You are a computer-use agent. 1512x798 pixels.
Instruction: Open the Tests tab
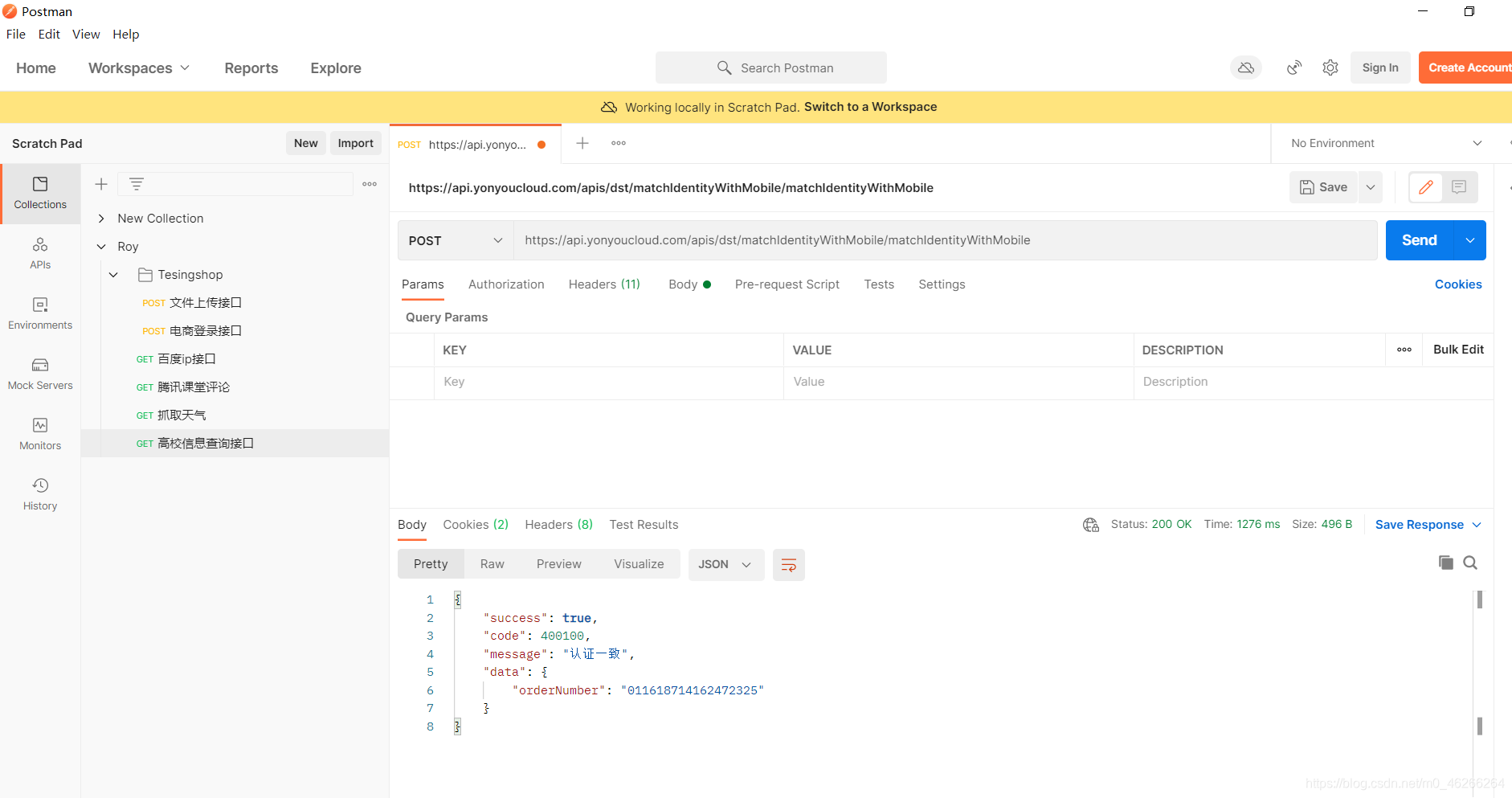[879, 284]
